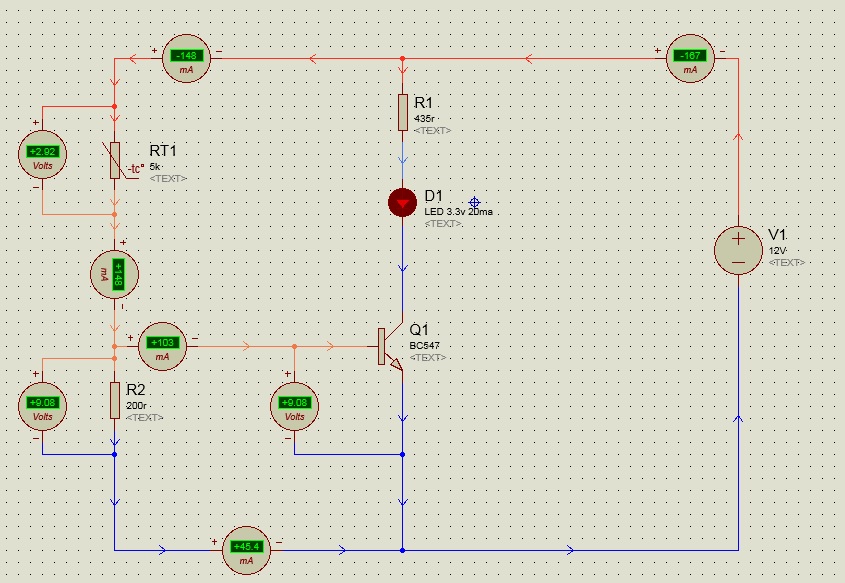Click the "RT1" reference label
The image size is (845, 583).
pos(163,150)
